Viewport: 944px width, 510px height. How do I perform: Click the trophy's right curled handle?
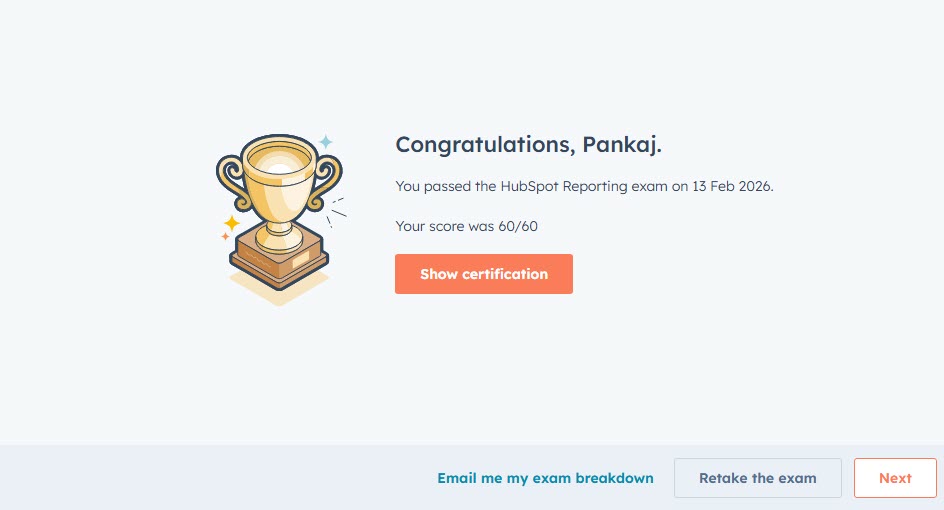coord(326,182)
